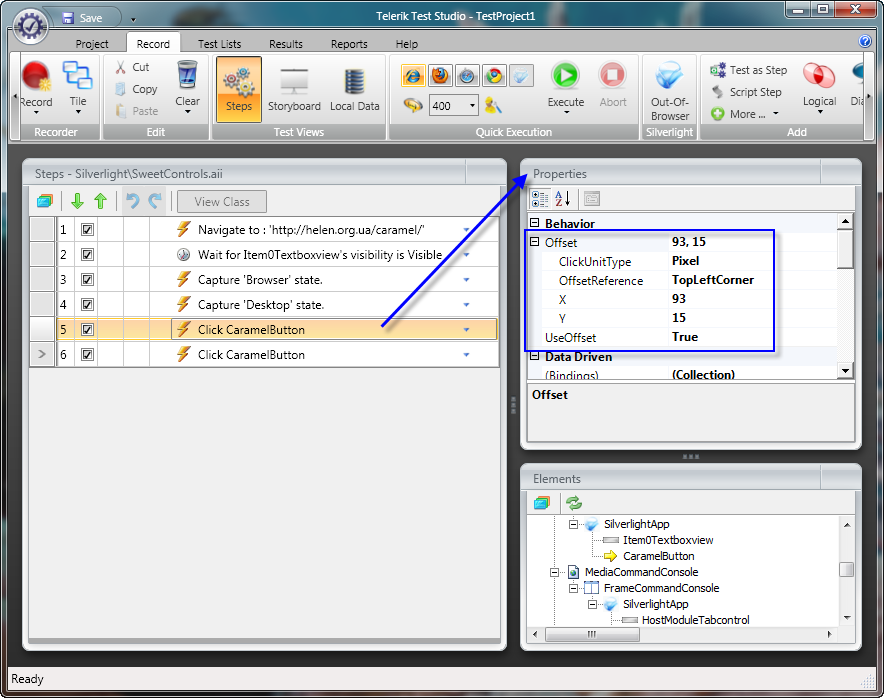Move selected step up with green arrow

100,201
